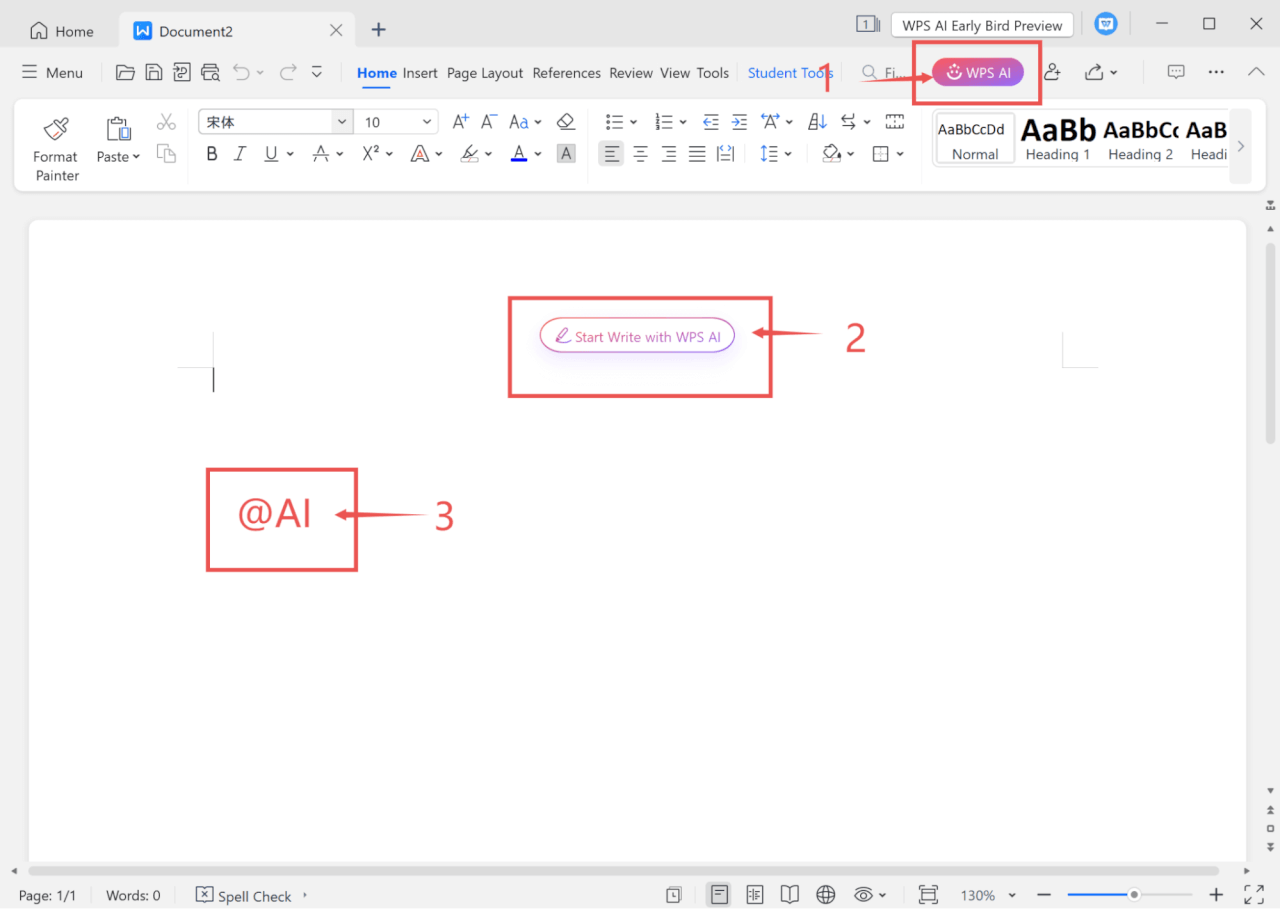This screenshot has width=1280, height=909.
Task: Justify the paragraph text
Action: 697,154
